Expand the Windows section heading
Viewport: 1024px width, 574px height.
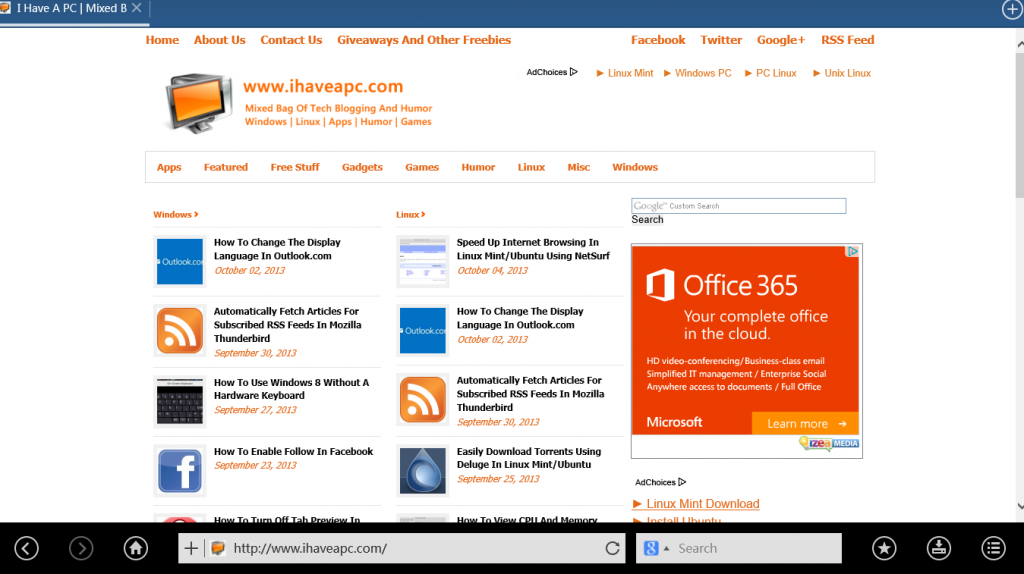[x=176, y=214]
